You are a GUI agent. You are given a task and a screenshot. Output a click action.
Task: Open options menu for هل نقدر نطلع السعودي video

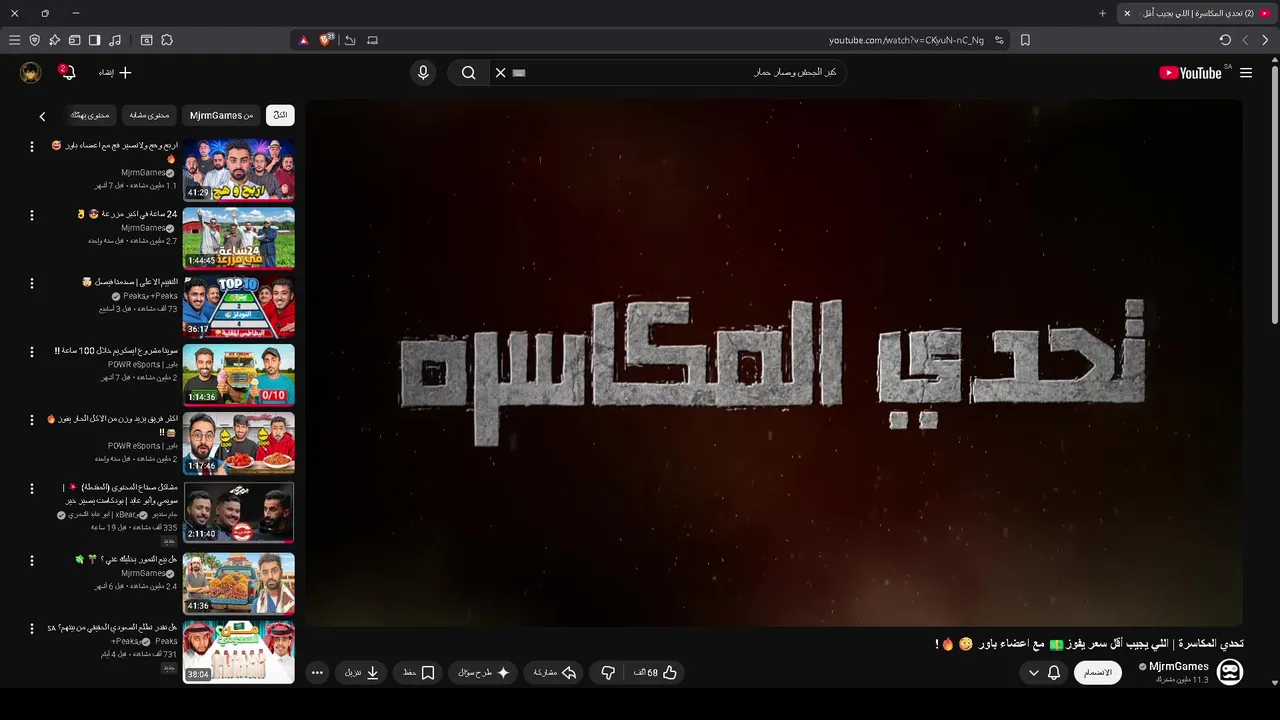(x=31, y=629)
